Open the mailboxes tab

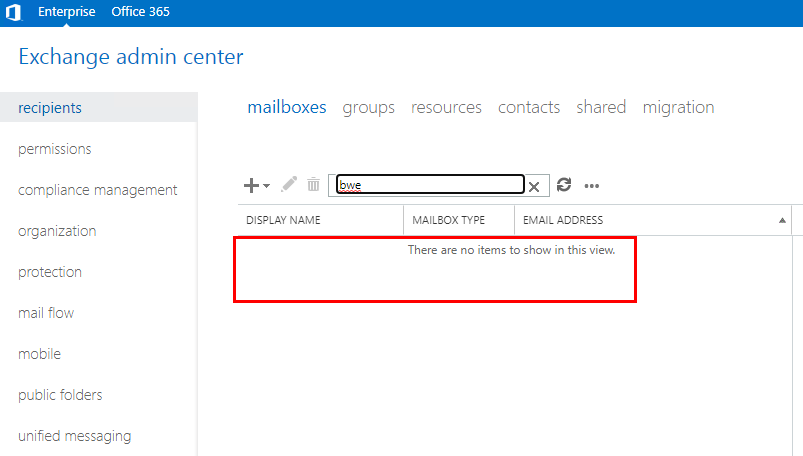(x=287, y=107)
